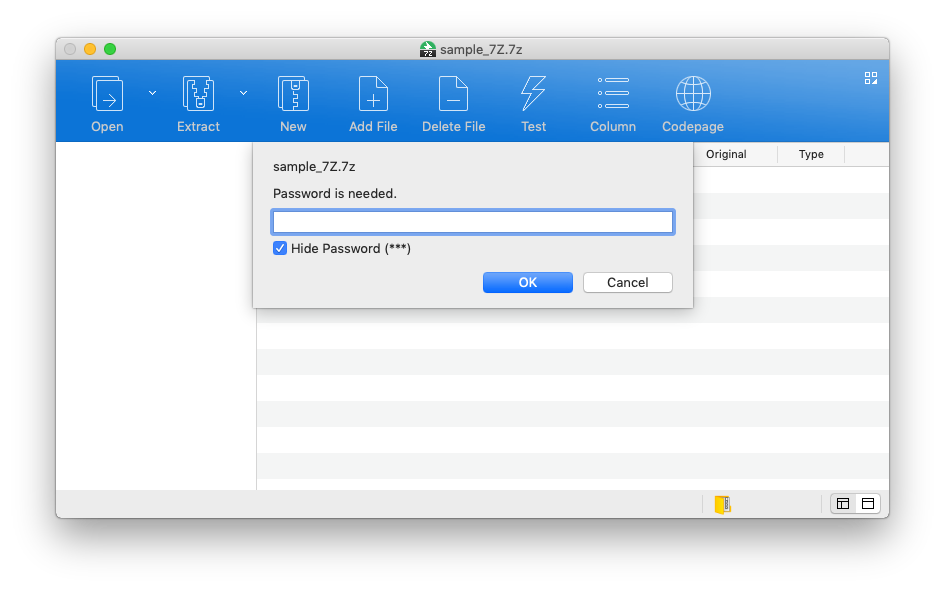Click the Extract toolbar icon

pos(198,94)
